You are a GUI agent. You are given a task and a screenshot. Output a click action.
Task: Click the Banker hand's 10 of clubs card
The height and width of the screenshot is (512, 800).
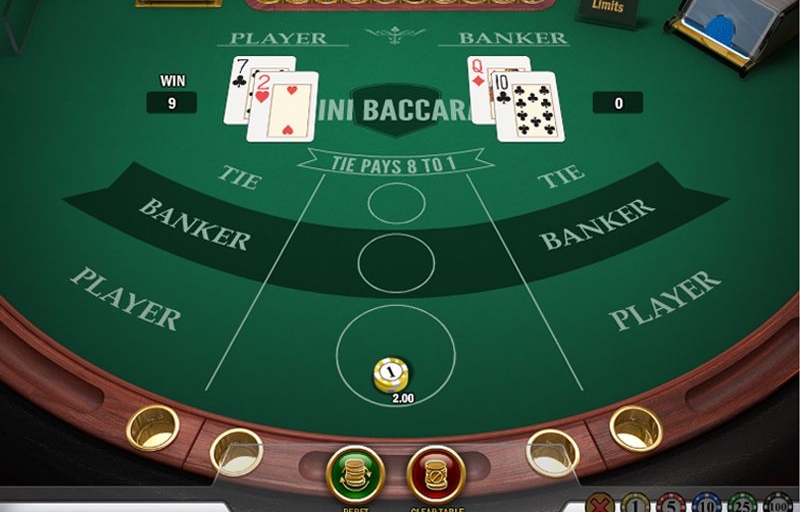pyautogui.click(x=529, y=107)
